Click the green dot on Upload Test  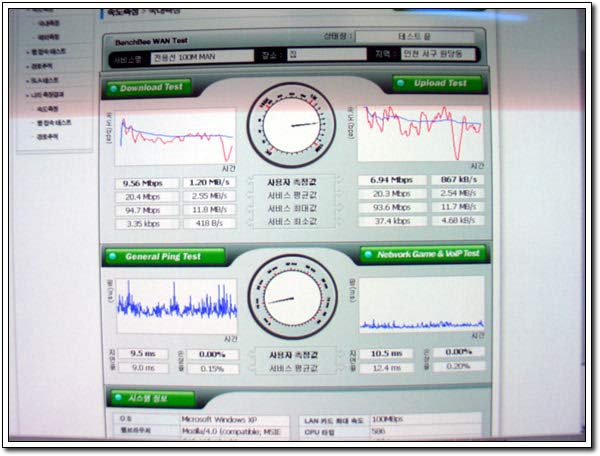tap(401, 83)
